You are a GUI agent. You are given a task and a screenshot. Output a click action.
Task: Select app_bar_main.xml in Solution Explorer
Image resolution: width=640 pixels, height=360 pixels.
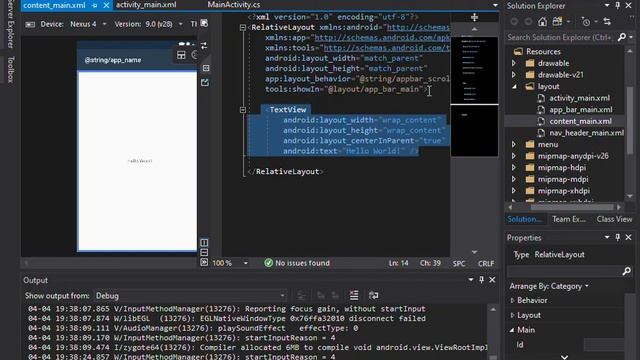click(580, 109)
